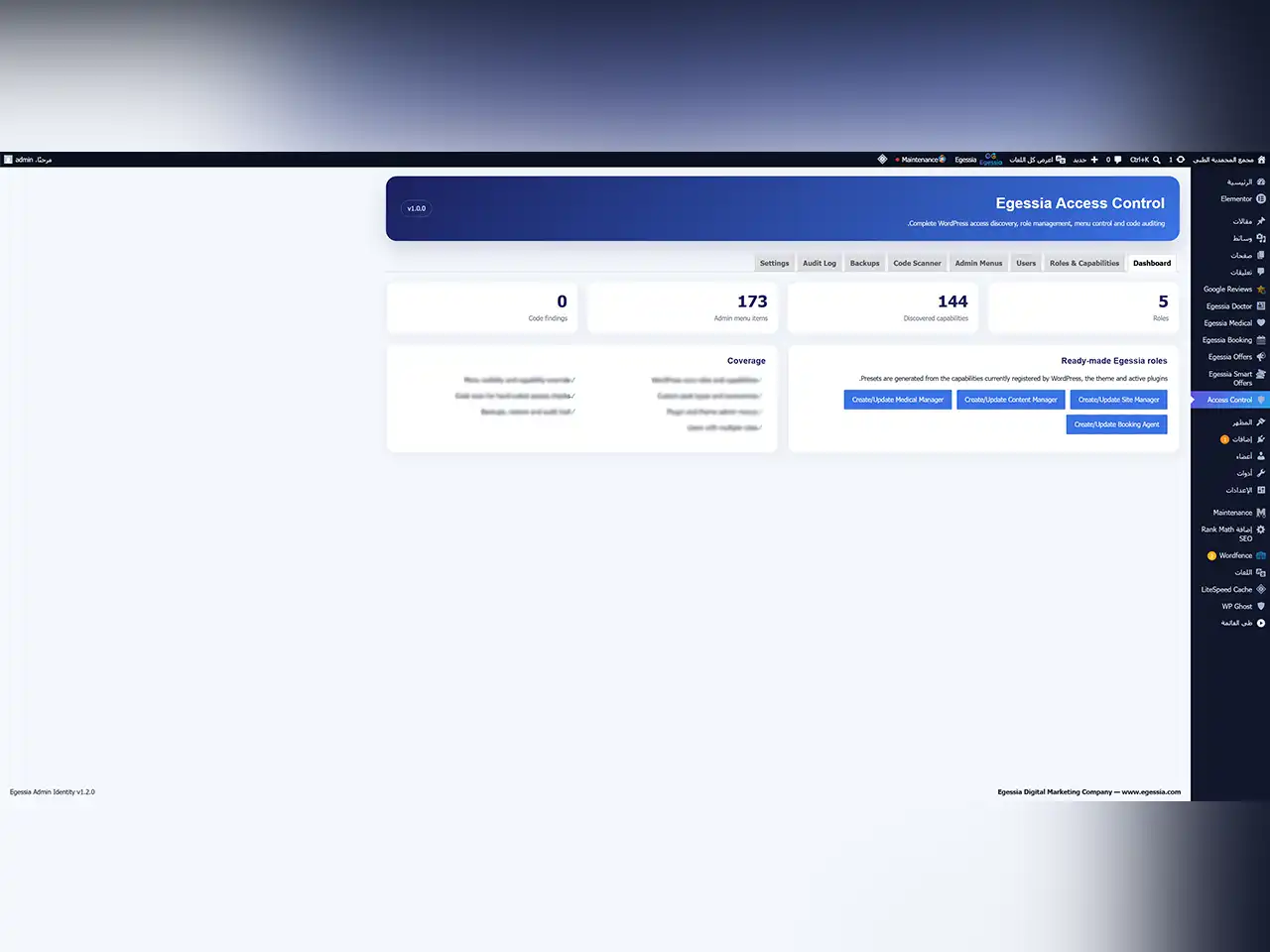Click the Wordfence icon in the sidebar

(x=1261, y=555)
